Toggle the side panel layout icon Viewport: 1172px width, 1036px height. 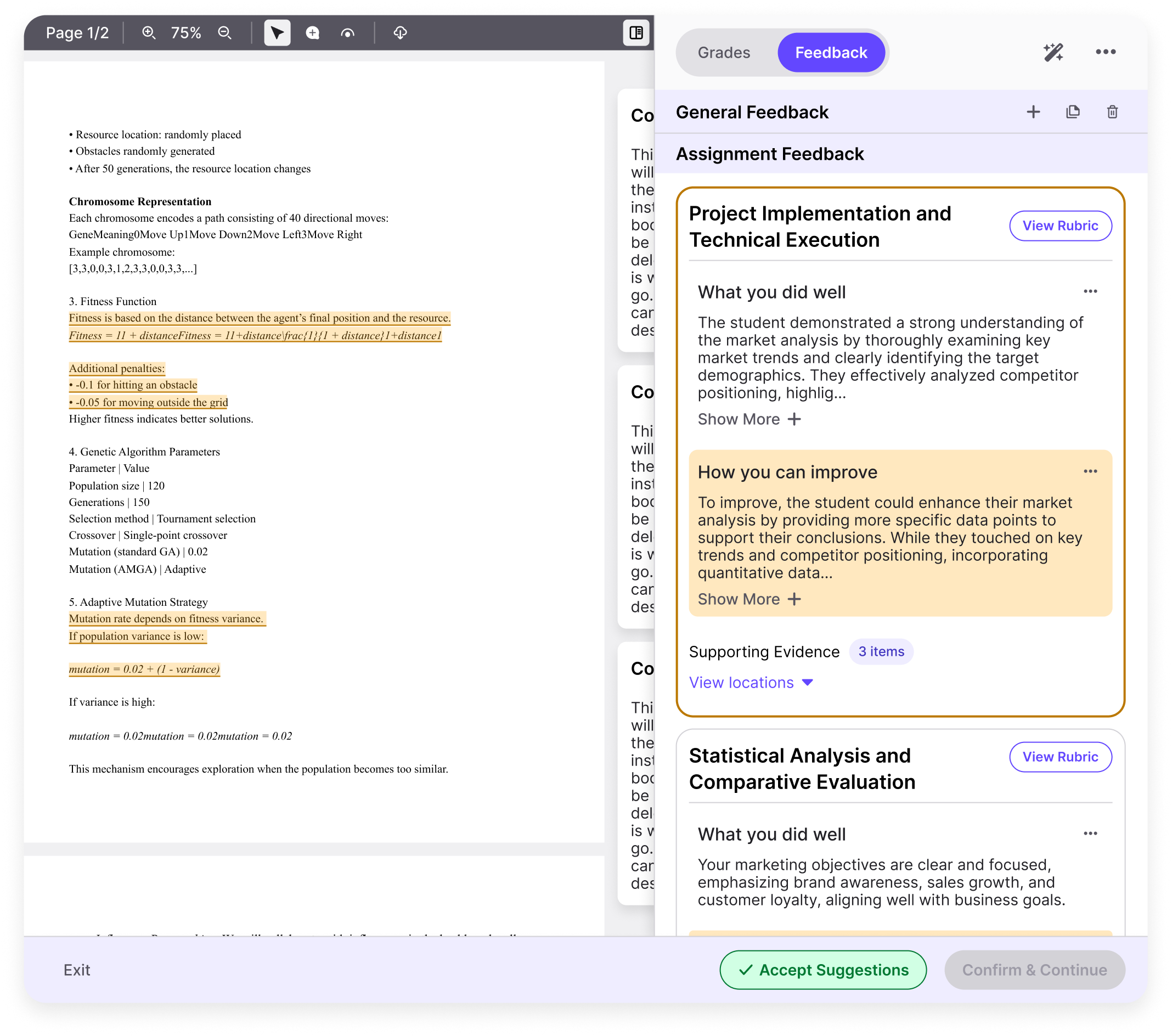(x=636, y=33)
